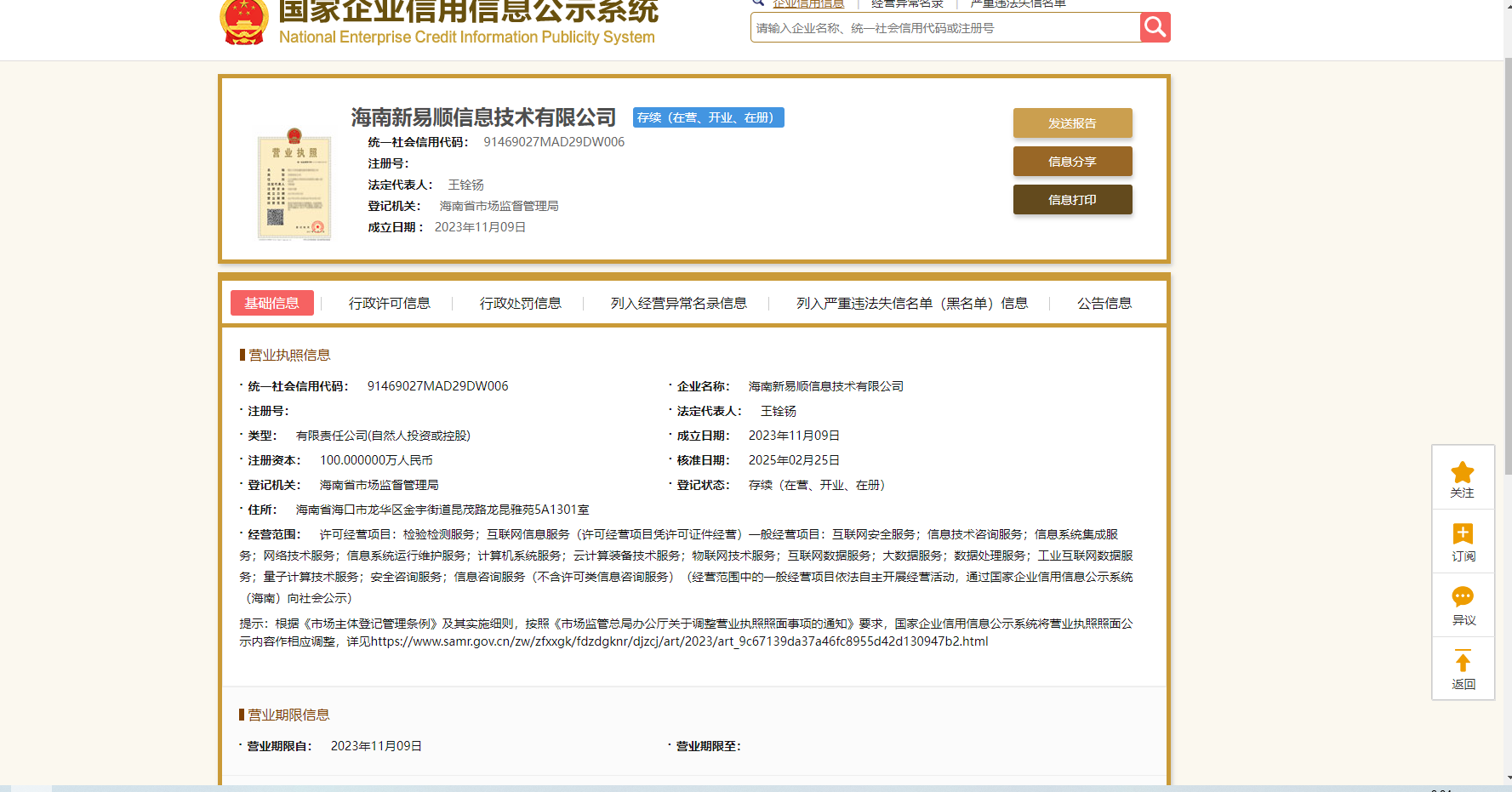Click the 发送报告 button
Image resolution: width=1512 pixels, height=792 pixels.
point(1072,123)
